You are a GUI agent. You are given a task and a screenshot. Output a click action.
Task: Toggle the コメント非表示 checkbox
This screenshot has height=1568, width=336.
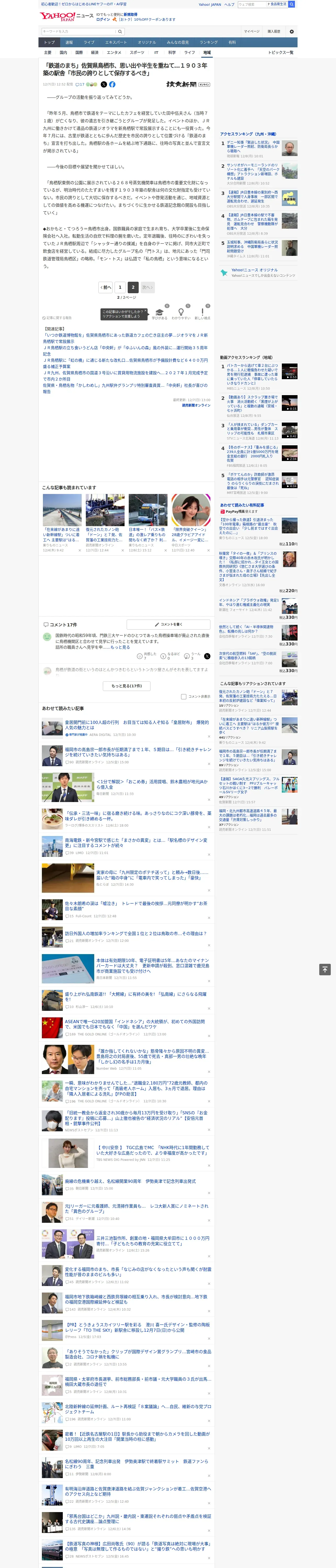(x=183, y=696)
